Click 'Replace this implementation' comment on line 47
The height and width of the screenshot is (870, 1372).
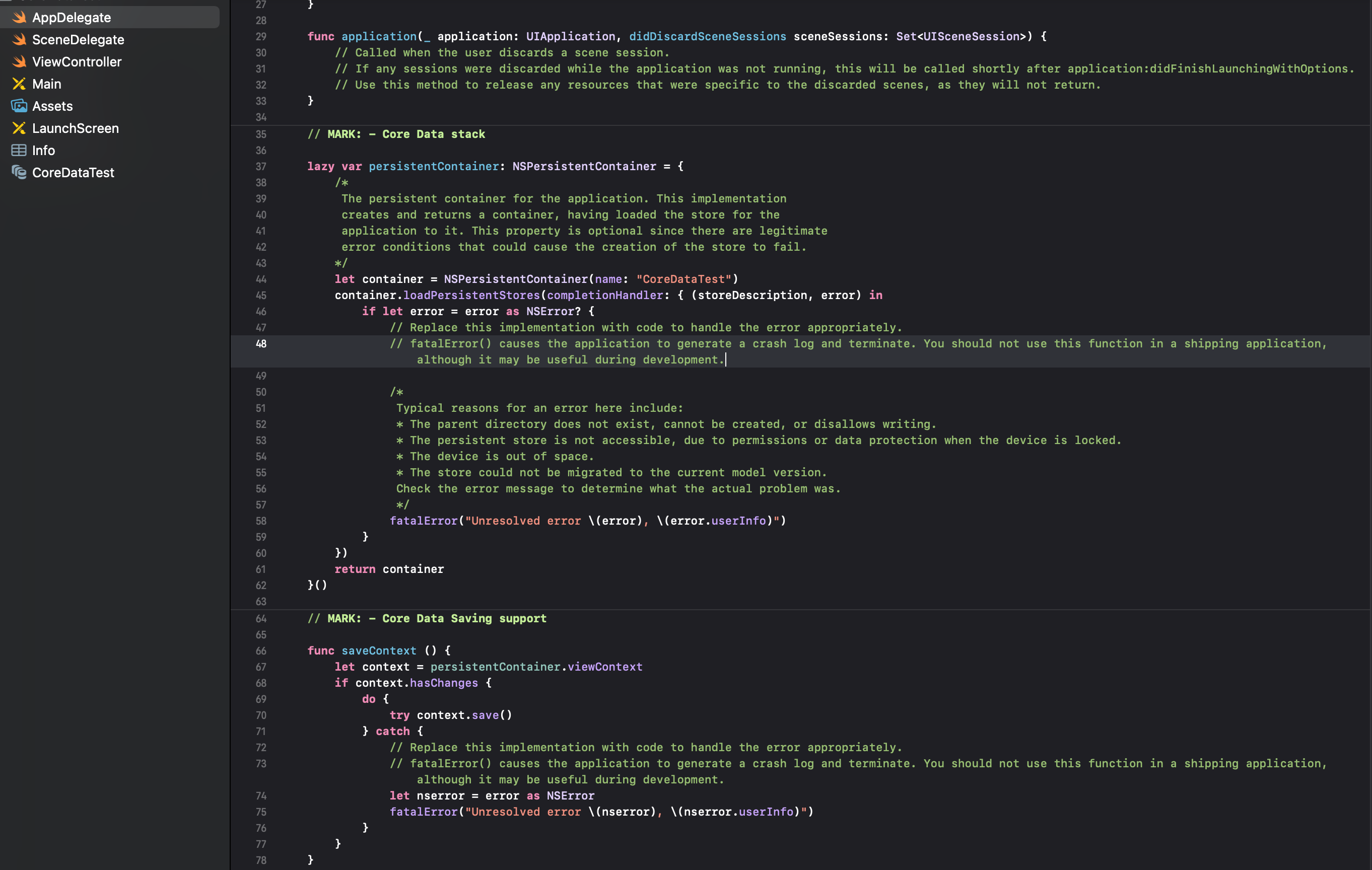pos(646,328)
